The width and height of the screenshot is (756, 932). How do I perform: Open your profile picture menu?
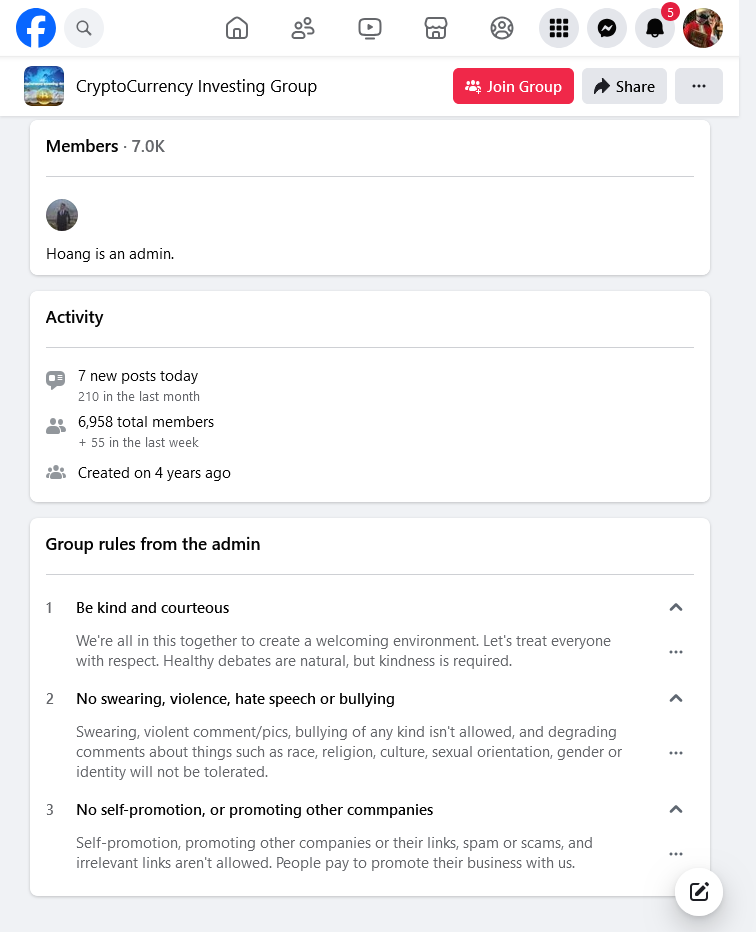(703, 28)
